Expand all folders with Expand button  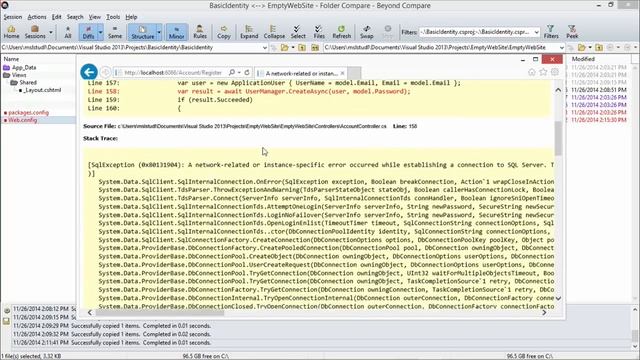(x=249, y=32)
